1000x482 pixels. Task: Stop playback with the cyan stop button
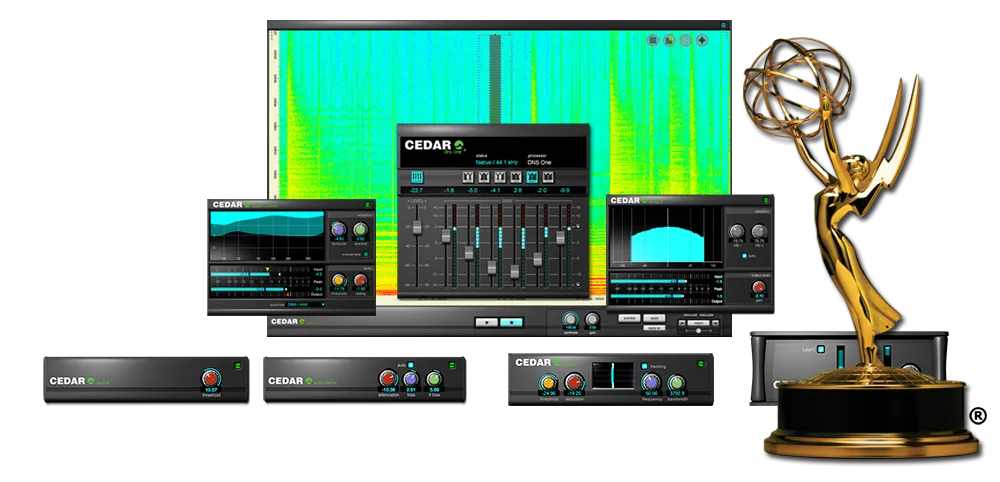click(x=511, y=323)
